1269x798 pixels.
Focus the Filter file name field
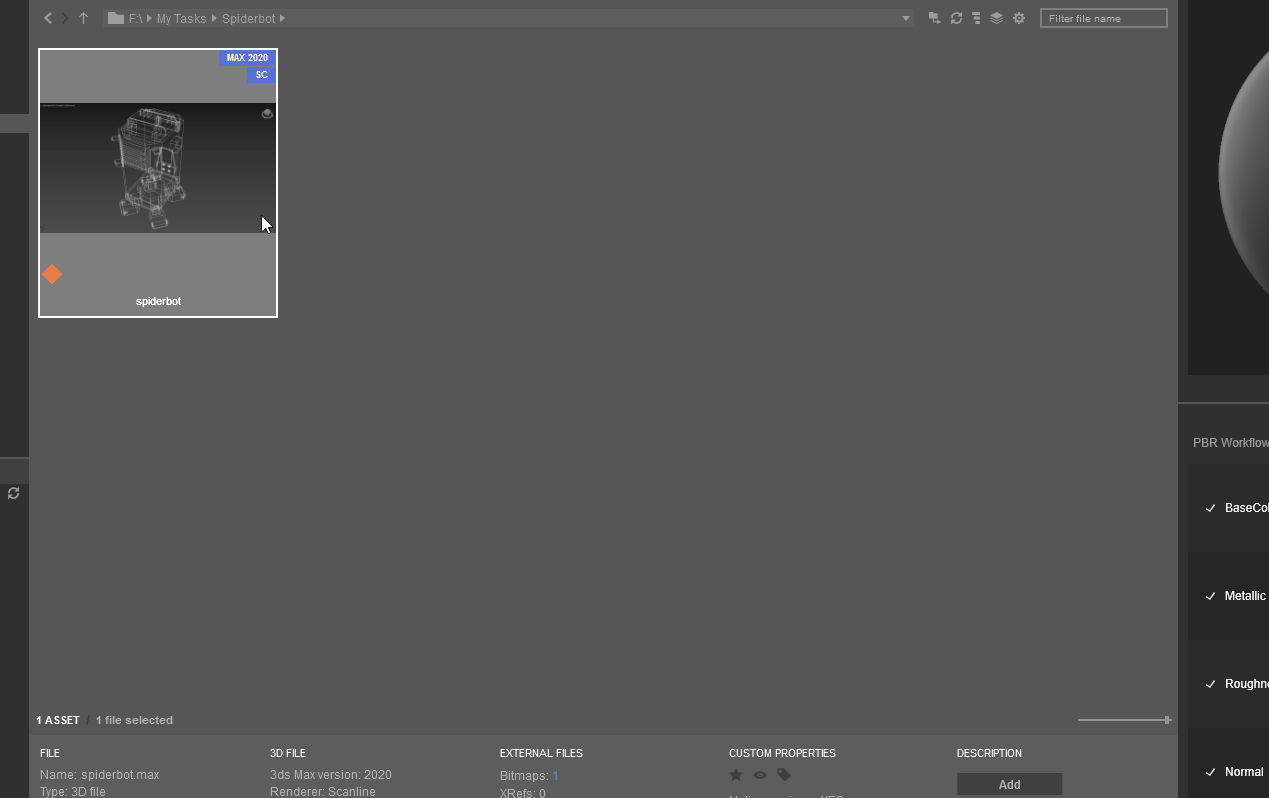(1104, 18)
